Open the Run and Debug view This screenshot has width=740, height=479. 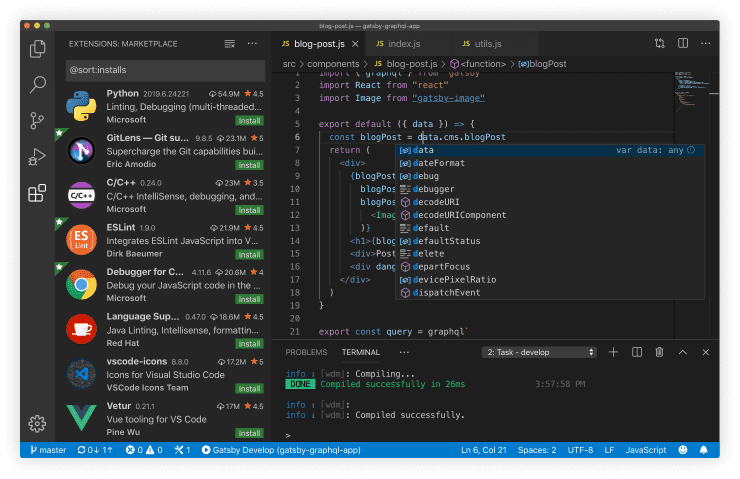[x=37, y=157]
